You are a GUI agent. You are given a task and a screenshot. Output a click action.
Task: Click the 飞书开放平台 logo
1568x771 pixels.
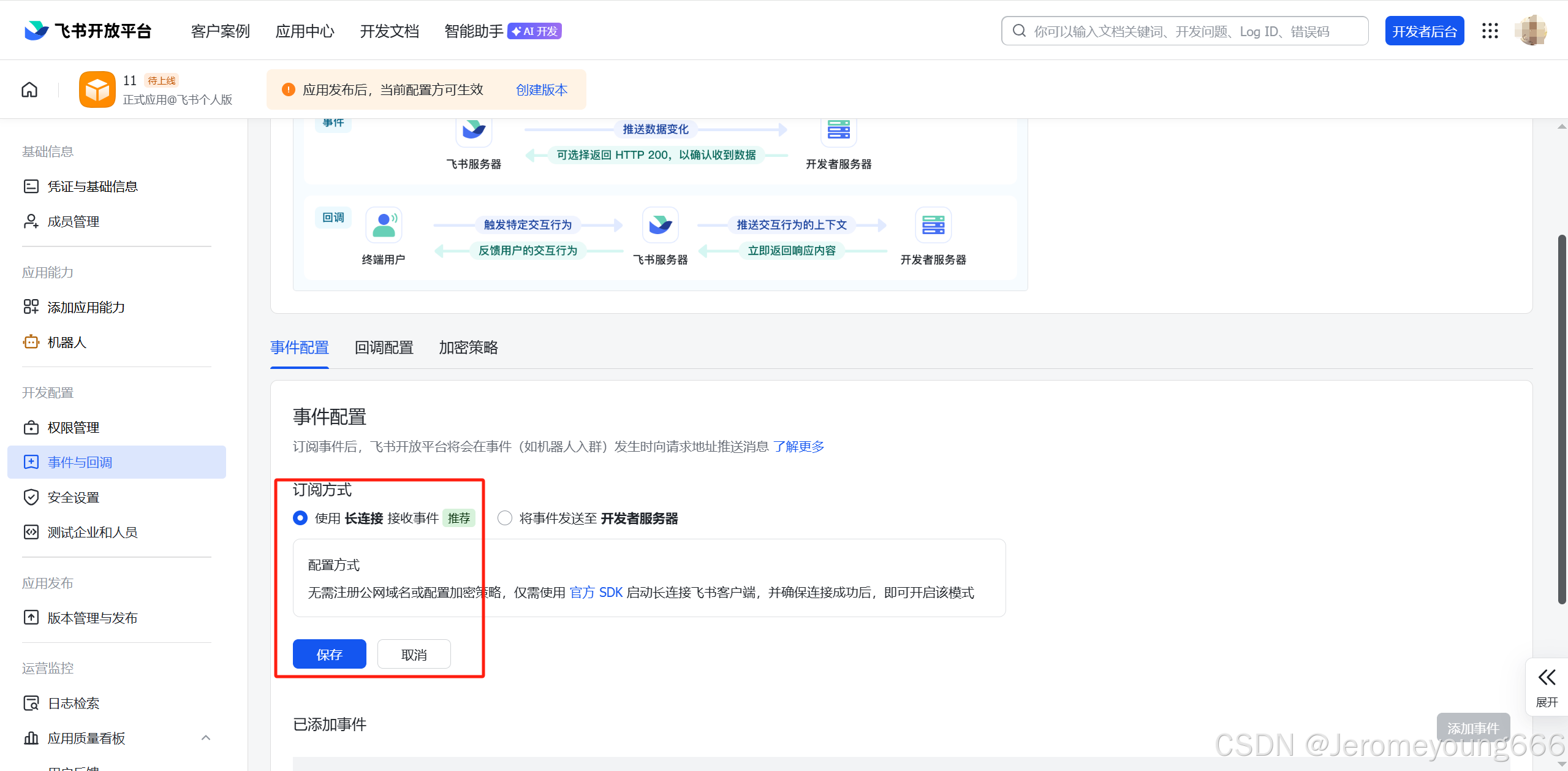point(86,30)
